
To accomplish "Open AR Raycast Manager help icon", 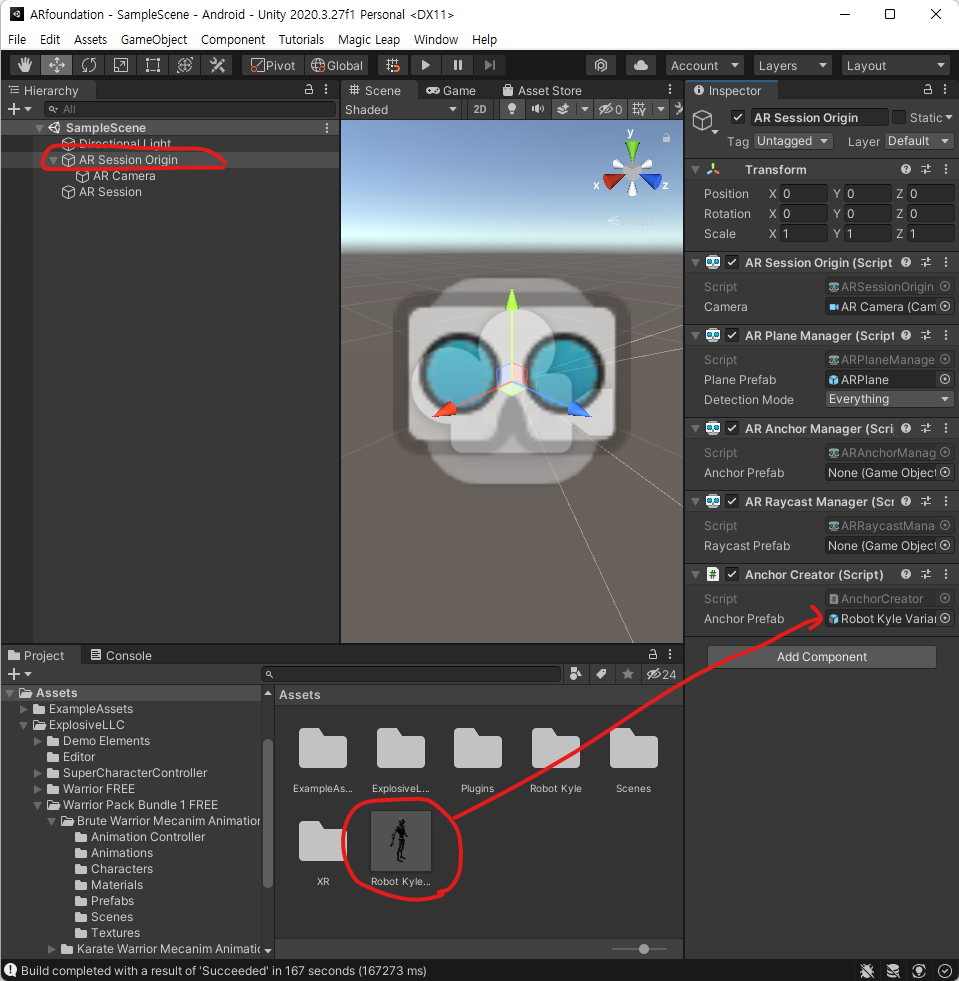I will point(906,501).
